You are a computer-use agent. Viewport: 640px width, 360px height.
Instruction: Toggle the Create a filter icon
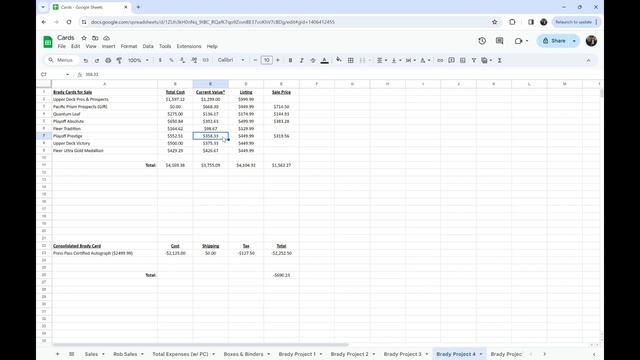coord(474,60)
